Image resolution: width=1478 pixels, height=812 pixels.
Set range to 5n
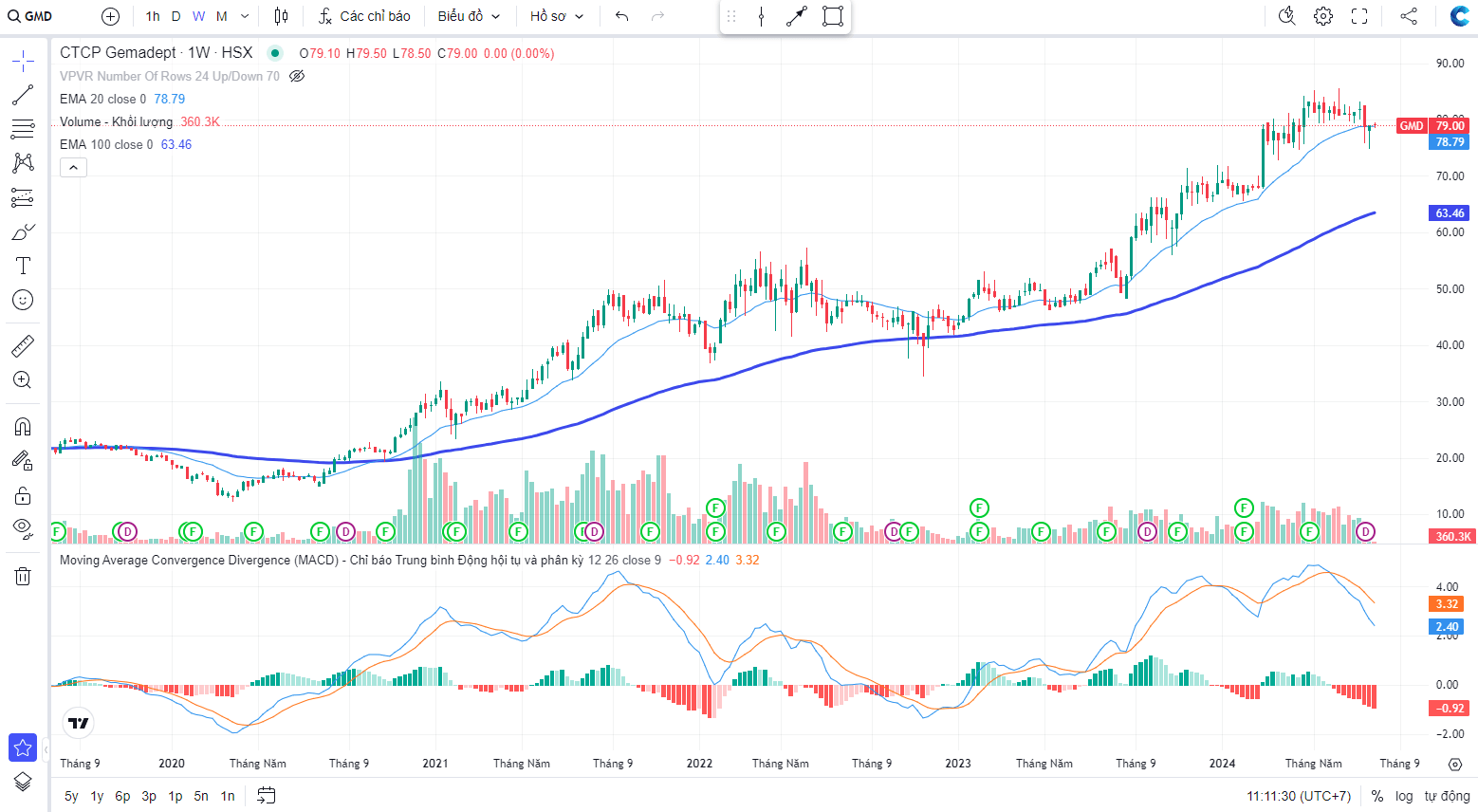tap(201, 796)
